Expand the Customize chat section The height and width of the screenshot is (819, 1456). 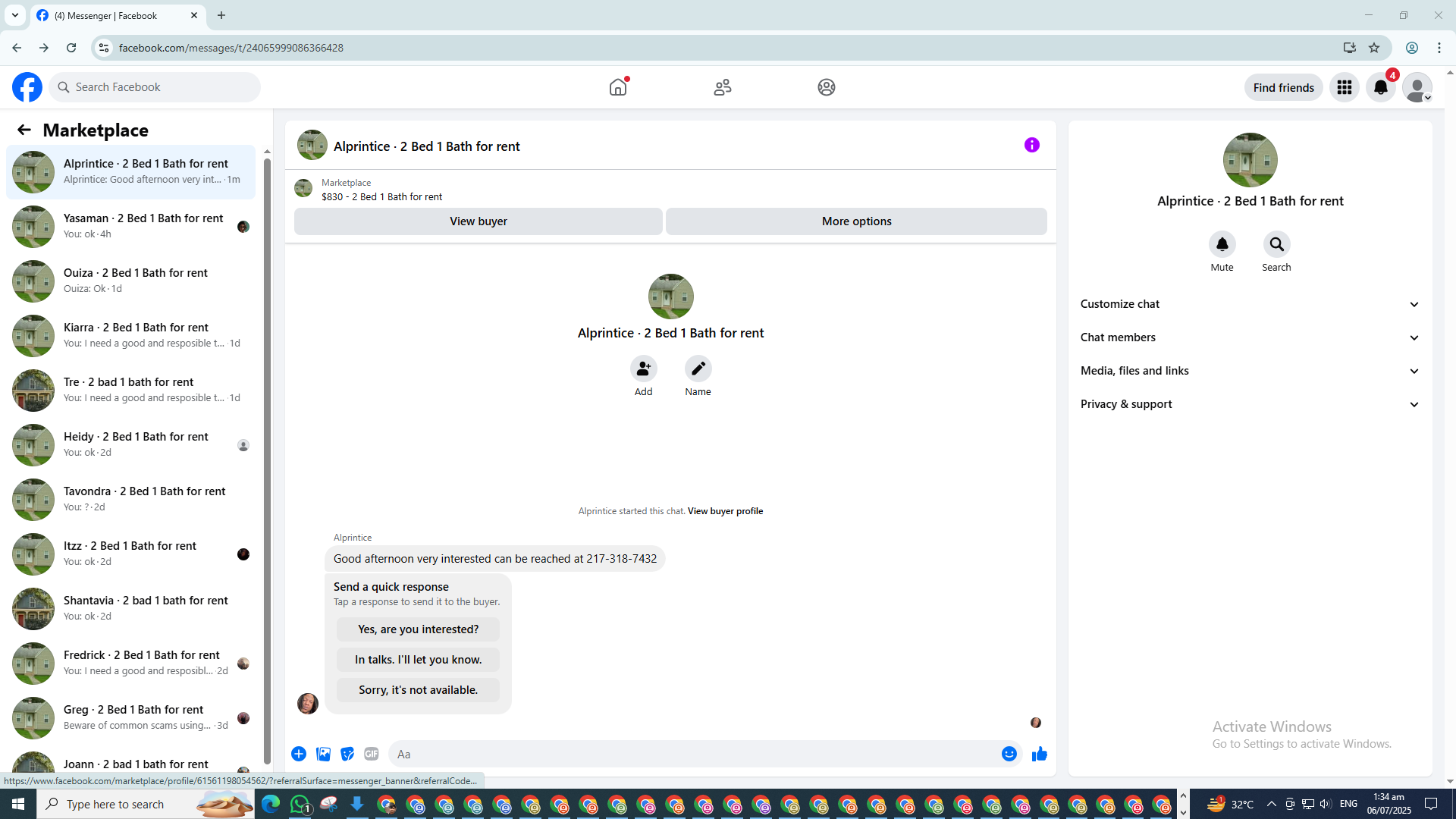pos(1250,304)
